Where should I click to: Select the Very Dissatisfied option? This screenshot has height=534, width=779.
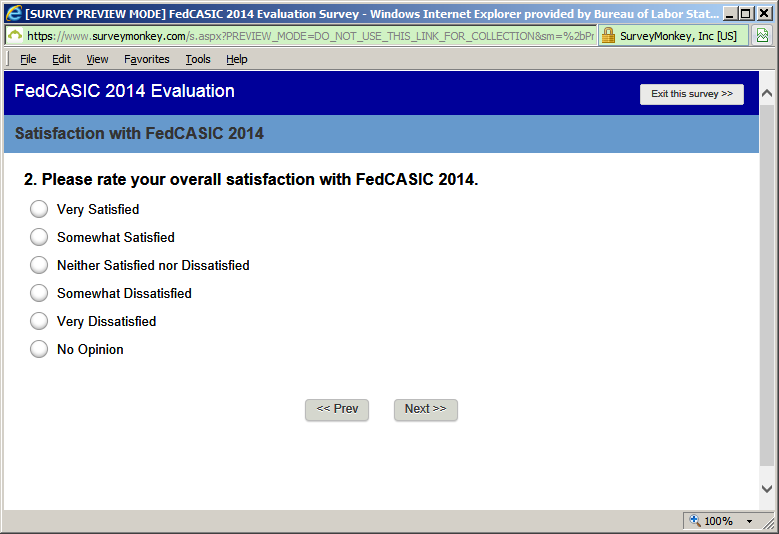[39, 321]
